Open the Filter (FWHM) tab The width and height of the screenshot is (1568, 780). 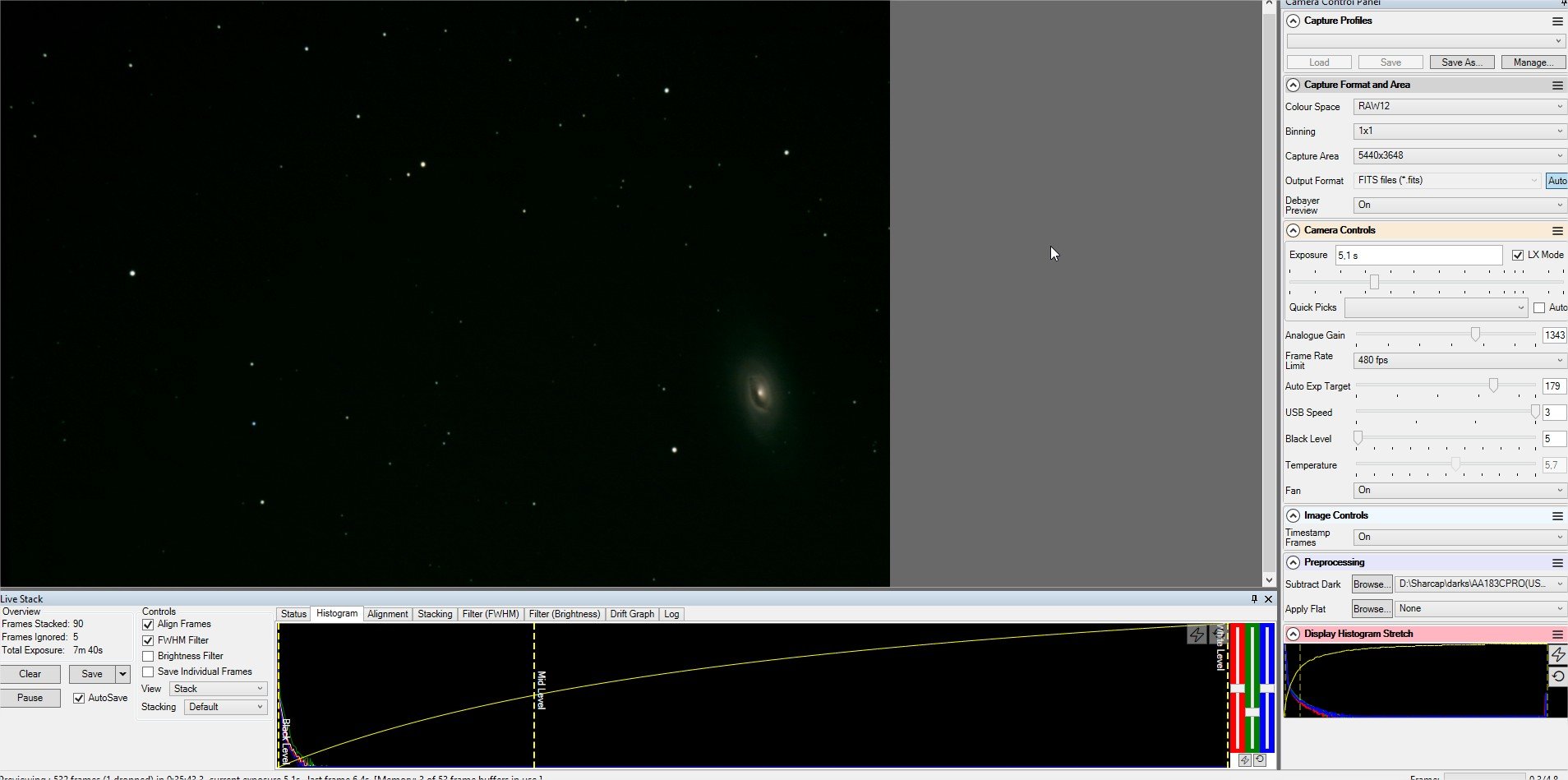(x=491, y=615)
